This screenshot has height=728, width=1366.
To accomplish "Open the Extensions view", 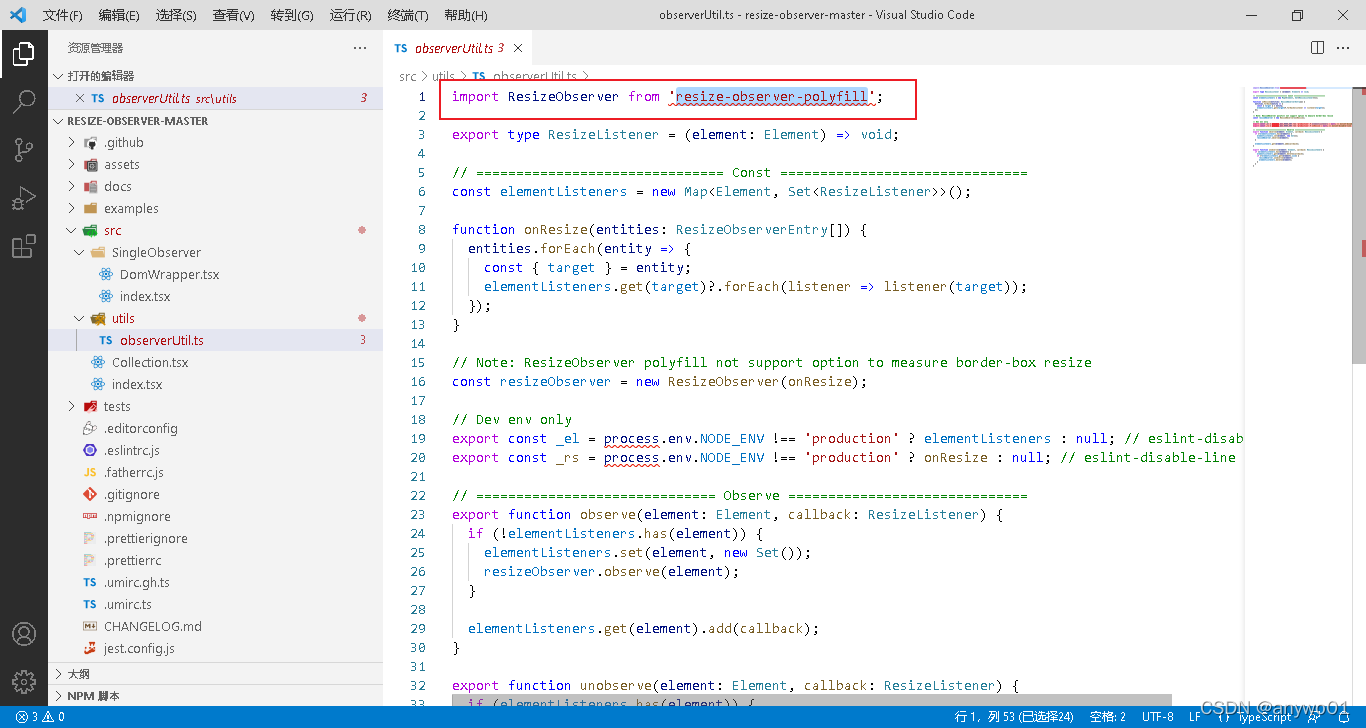I will click(24, 246).
